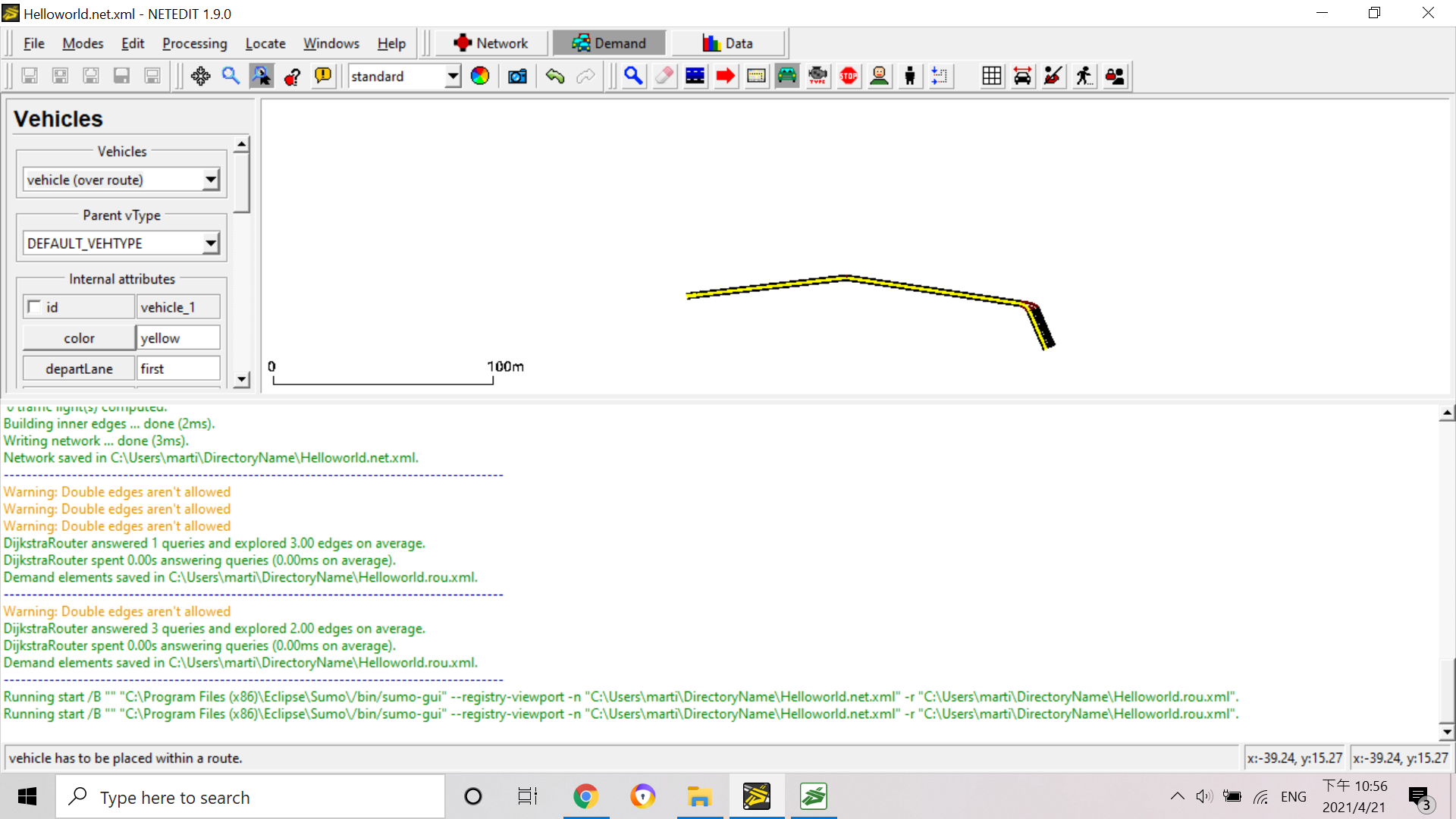Toggle the lock person running-figure icon

(x=1084, y=76)
